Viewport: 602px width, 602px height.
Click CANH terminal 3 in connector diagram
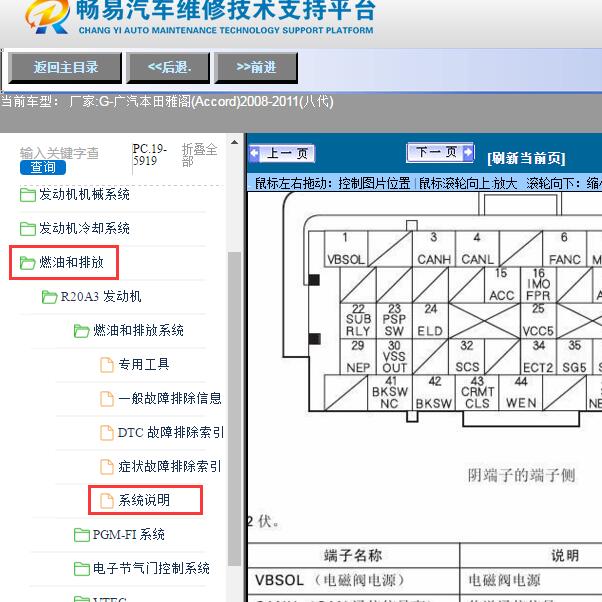[434, 249]
